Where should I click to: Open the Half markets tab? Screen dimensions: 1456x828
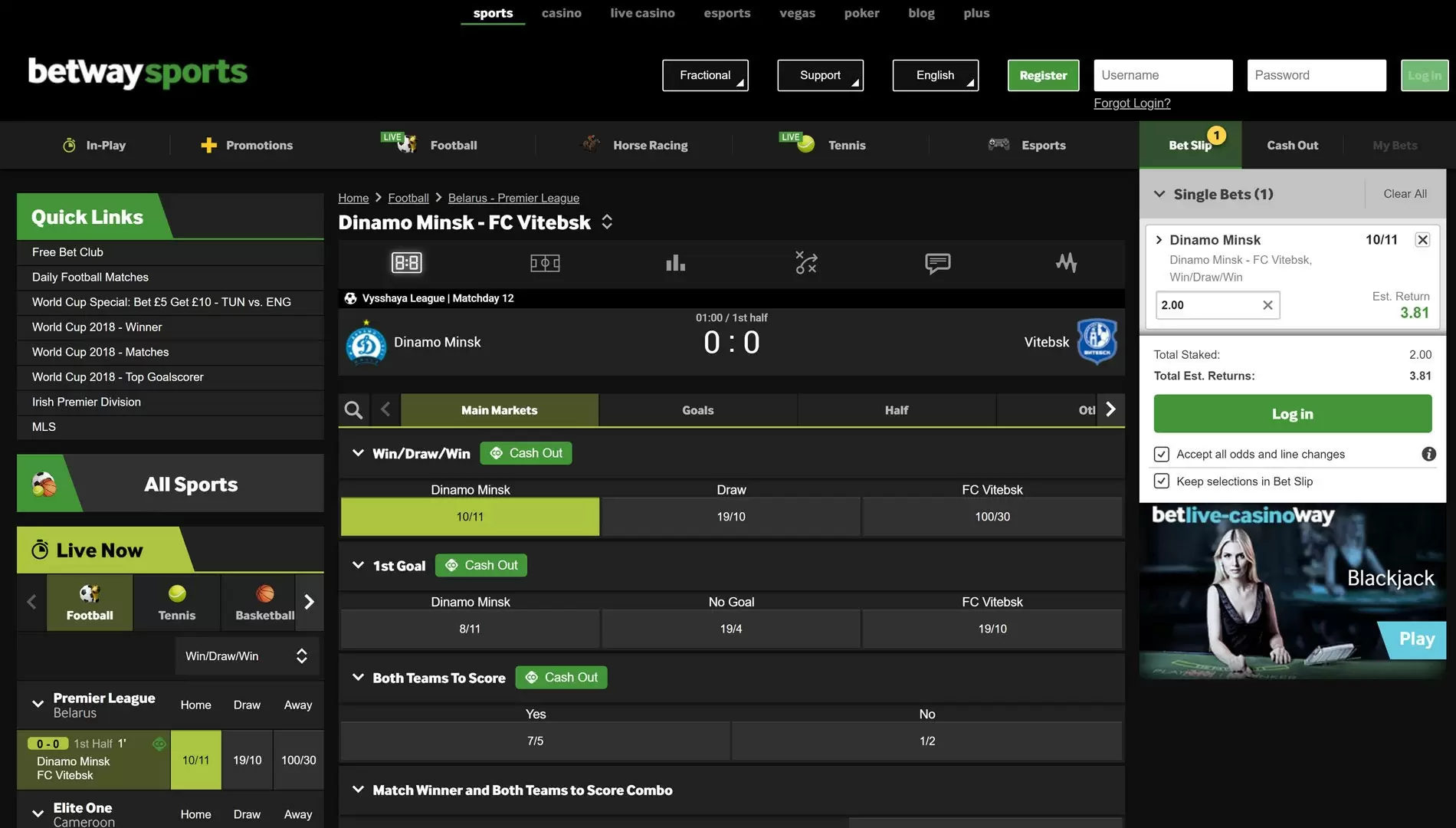click(897, 410)
